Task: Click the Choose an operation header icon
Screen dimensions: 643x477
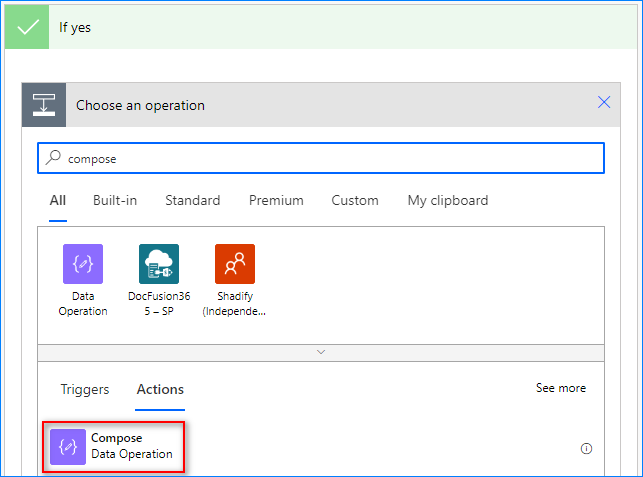Action: 44,105
